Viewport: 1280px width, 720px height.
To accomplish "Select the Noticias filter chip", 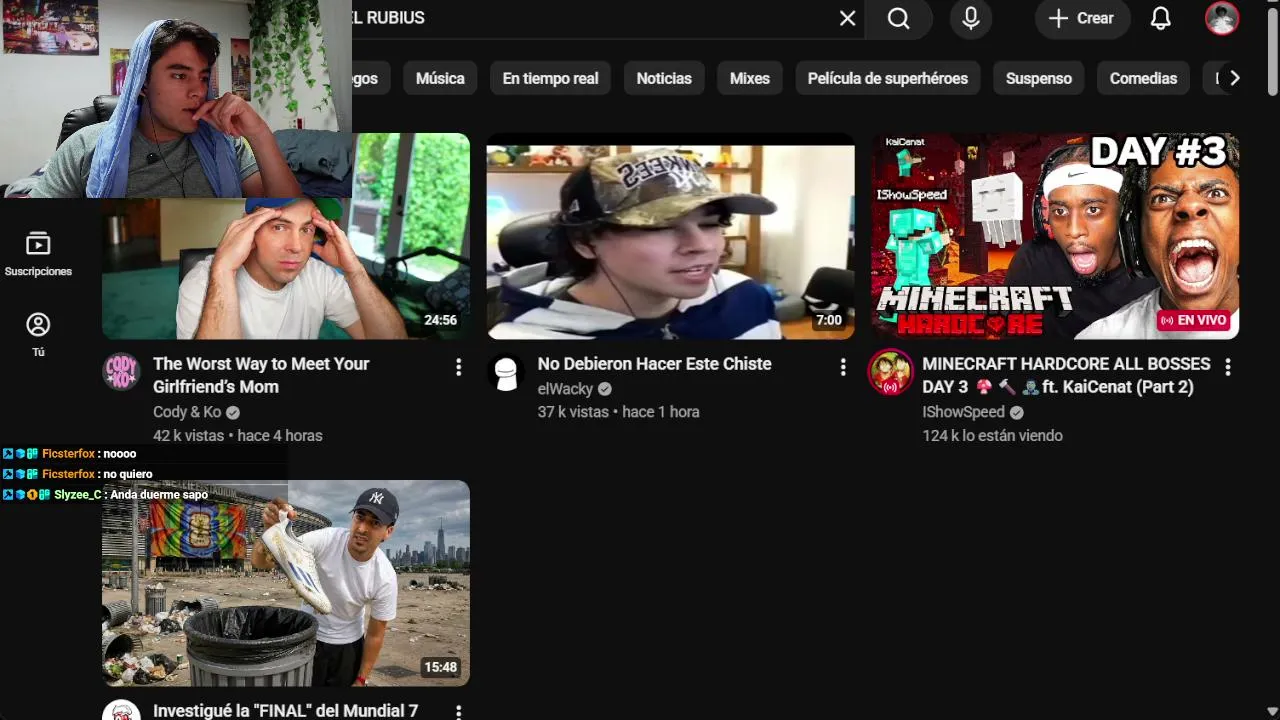I will click(664, 78).
